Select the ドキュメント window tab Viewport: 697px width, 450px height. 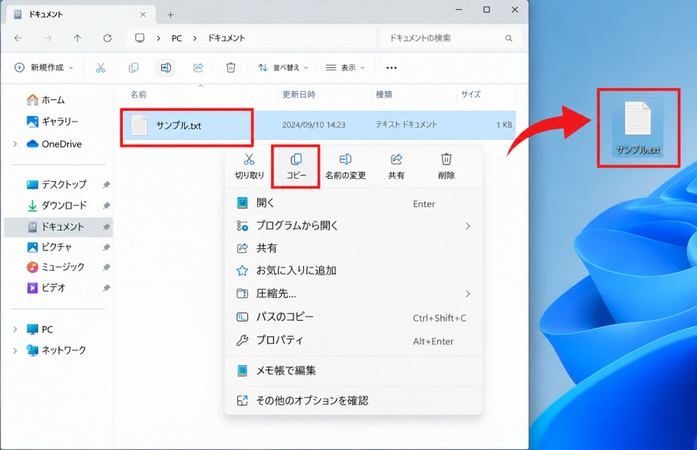click(x=80, y=15)
